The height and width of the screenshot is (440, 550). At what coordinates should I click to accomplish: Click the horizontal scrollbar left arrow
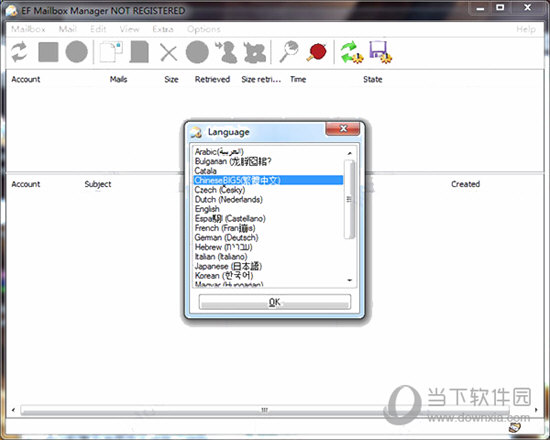tap(13, 409)
